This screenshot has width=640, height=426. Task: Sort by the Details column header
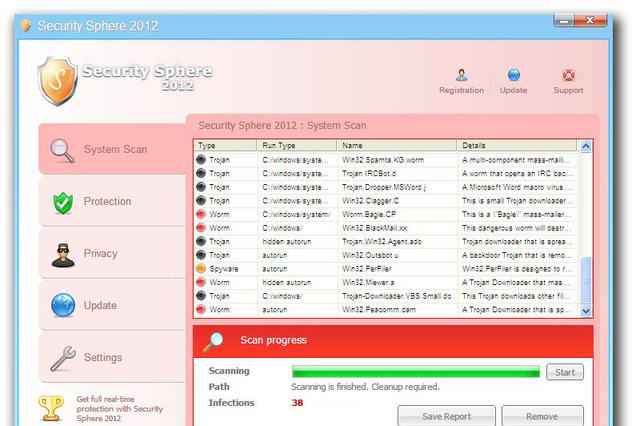click(x=517, y=145)
